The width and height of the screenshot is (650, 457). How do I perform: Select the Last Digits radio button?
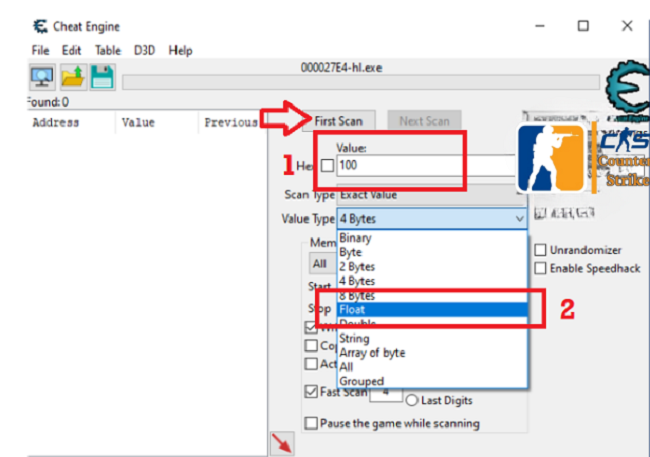click(411, 401)
